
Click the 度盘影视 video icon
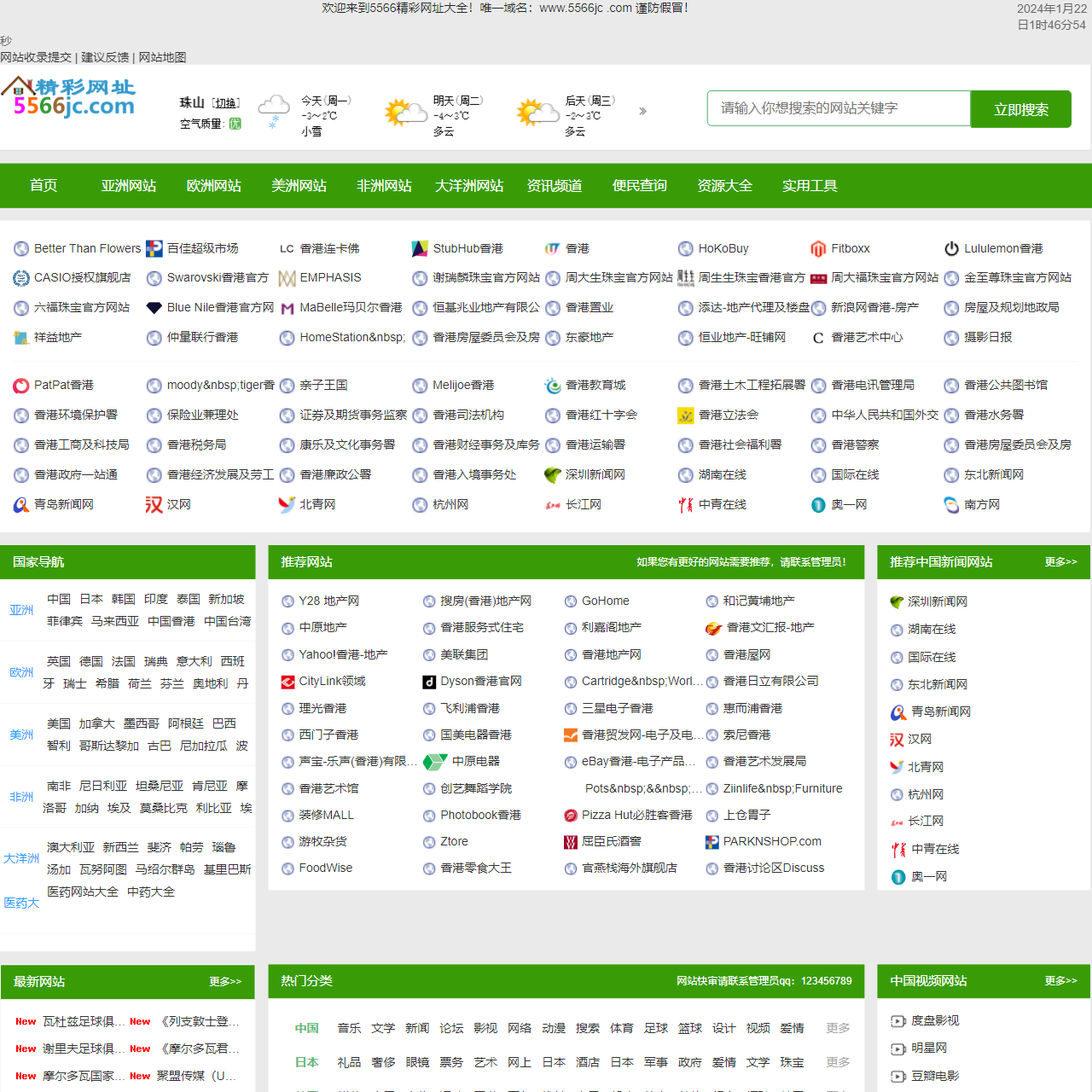pyautogui.click(x=897, y=1019)
